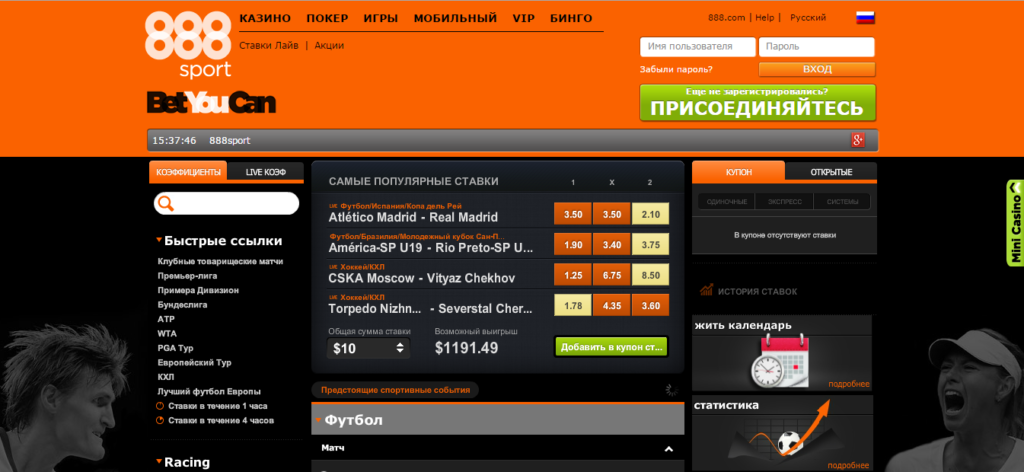Open the $10 stake amount selector

(369, 349)
